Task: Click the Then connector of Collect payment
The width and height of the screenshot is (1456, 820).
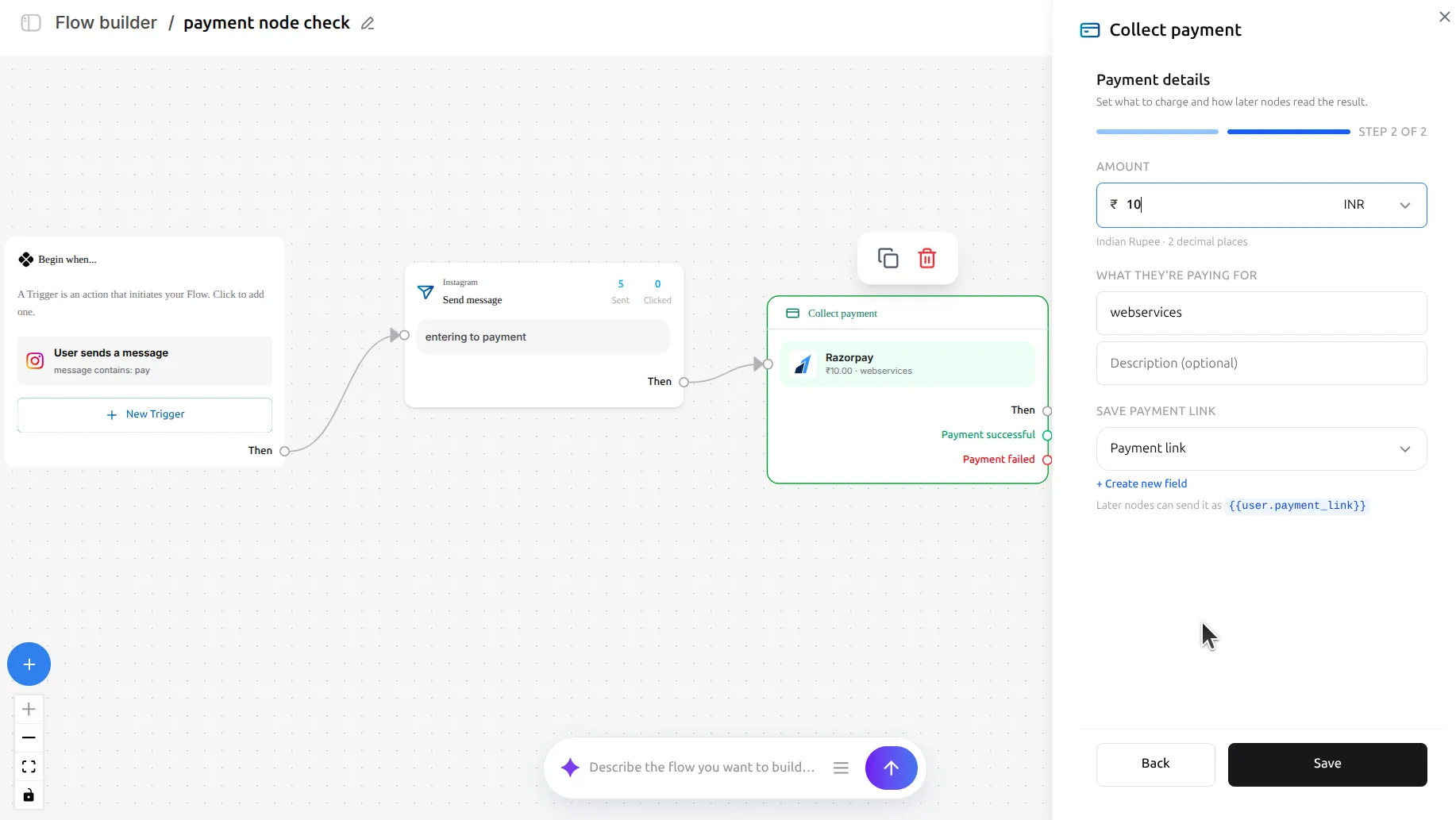Action: point(1047,410)
